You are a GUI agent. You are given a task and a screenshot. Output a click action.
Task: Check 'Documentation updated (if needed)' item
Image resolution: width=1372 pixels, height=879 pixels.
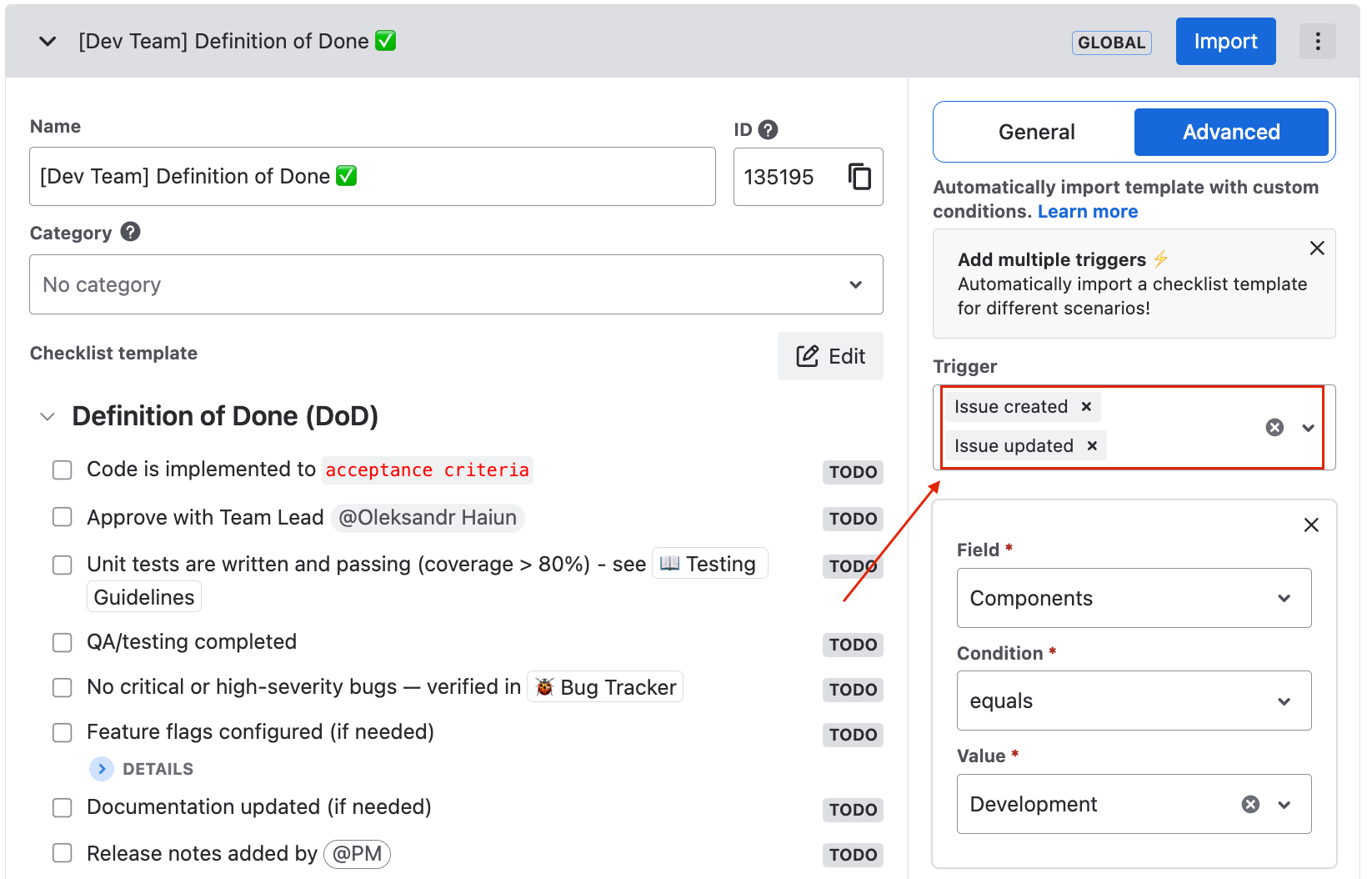[63, 807]
